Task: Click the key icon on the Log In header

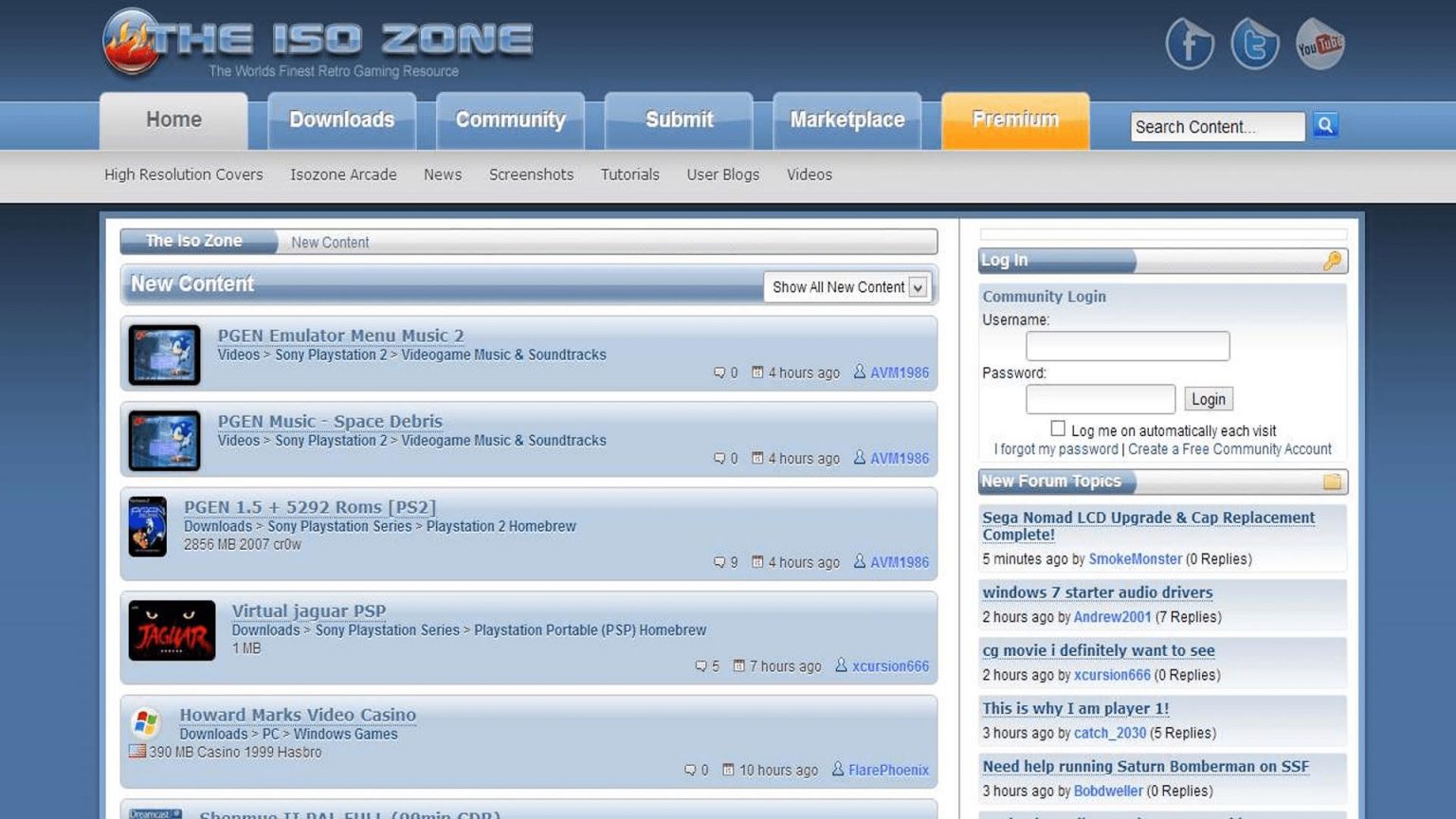Action: [x=1334, y=260]
